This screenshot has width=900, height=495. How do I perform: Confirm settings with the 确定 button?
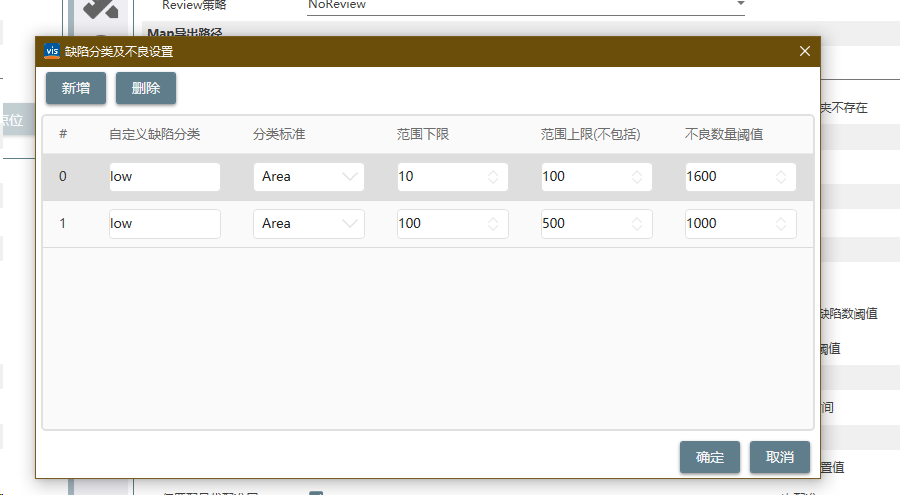710,456
